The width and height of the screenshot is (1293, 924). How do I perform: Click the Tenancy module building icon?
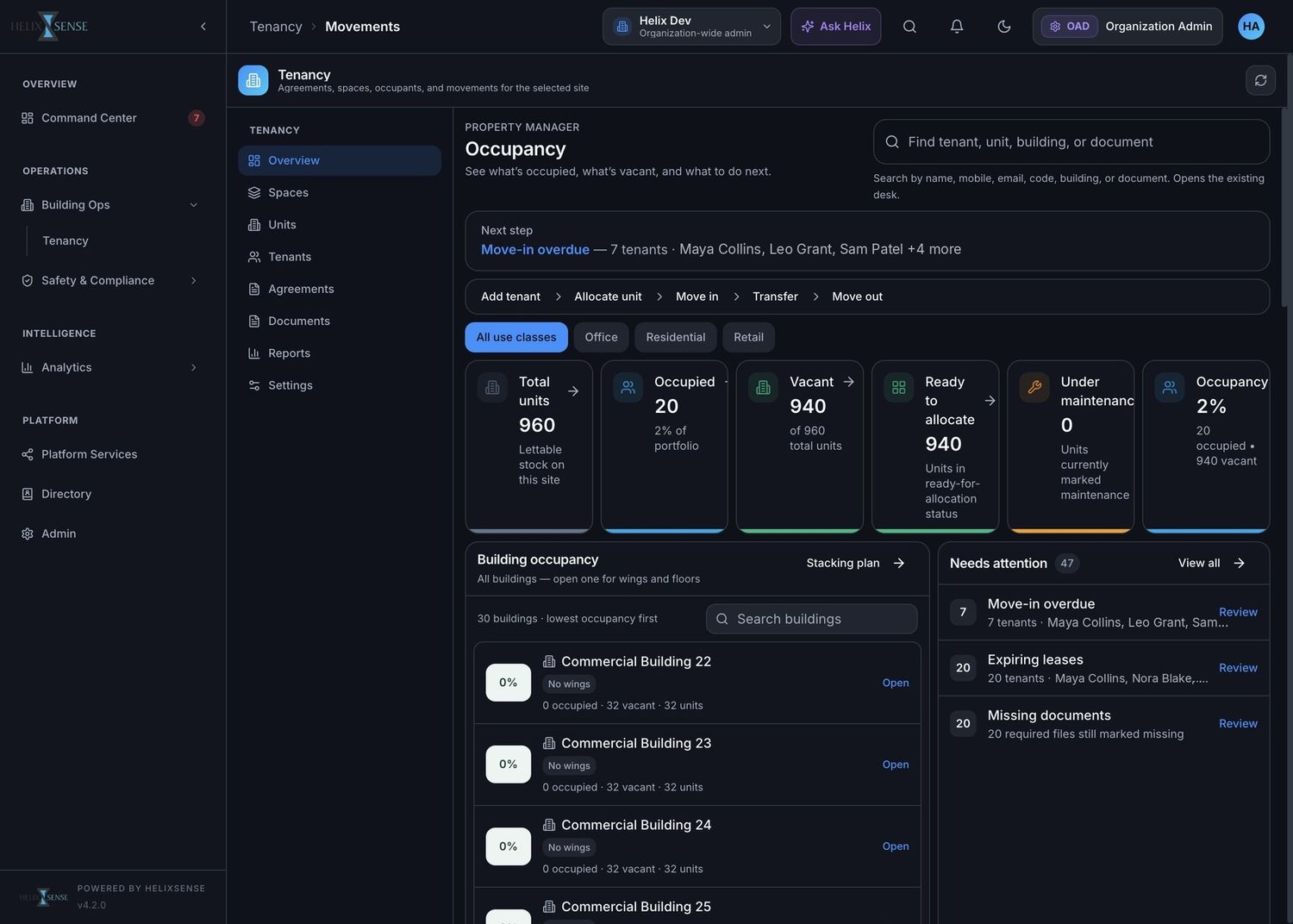point(253,80)
